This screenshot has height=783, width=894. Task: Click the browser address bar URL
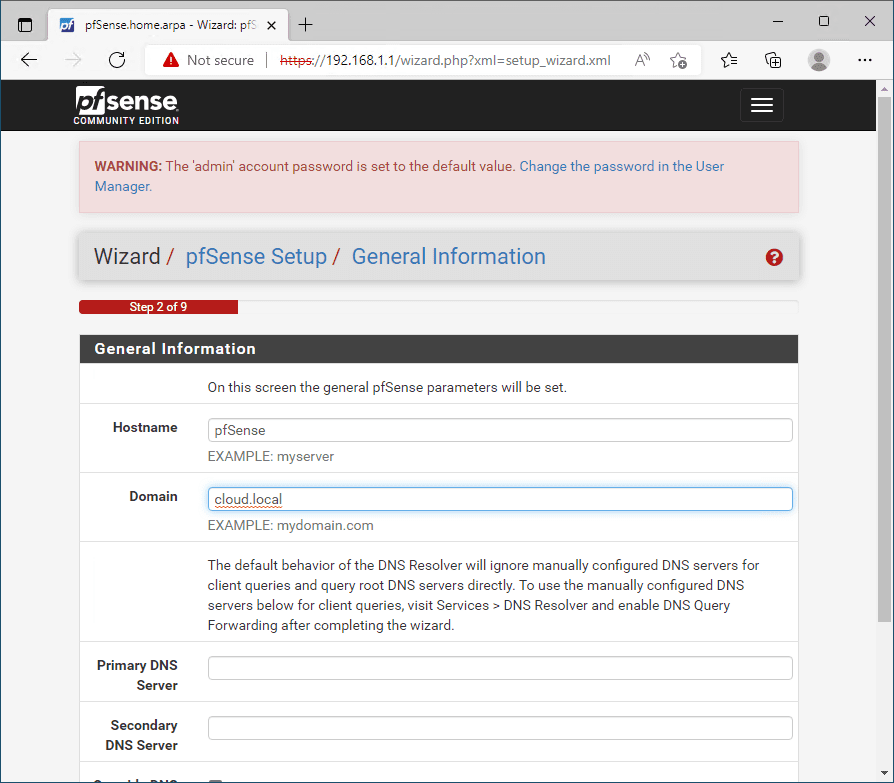point(445,60)
